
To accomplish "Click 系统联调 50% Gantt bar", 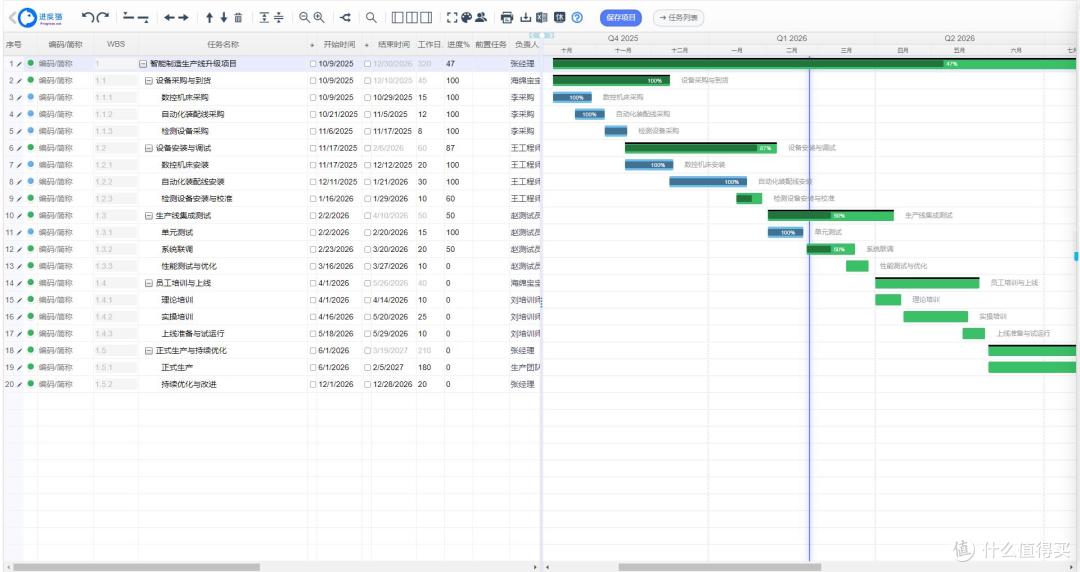I will 831,249.
